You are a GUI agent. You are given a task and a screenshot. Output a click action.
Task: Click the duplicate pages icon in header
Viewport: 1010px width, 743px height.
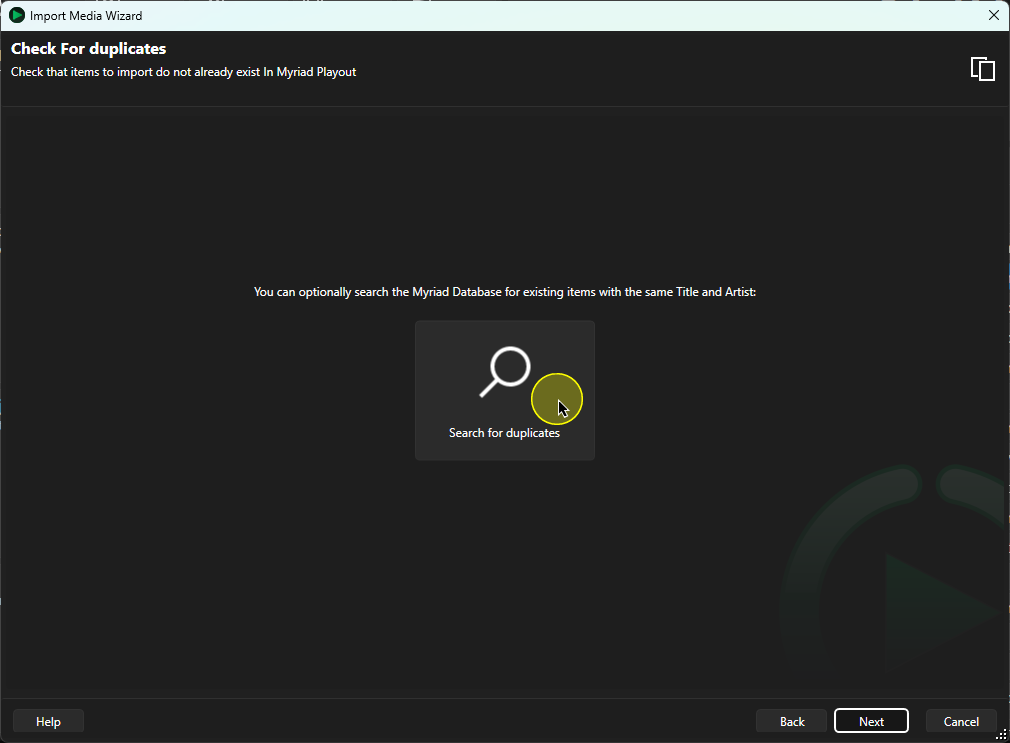(x=982, y=69)
